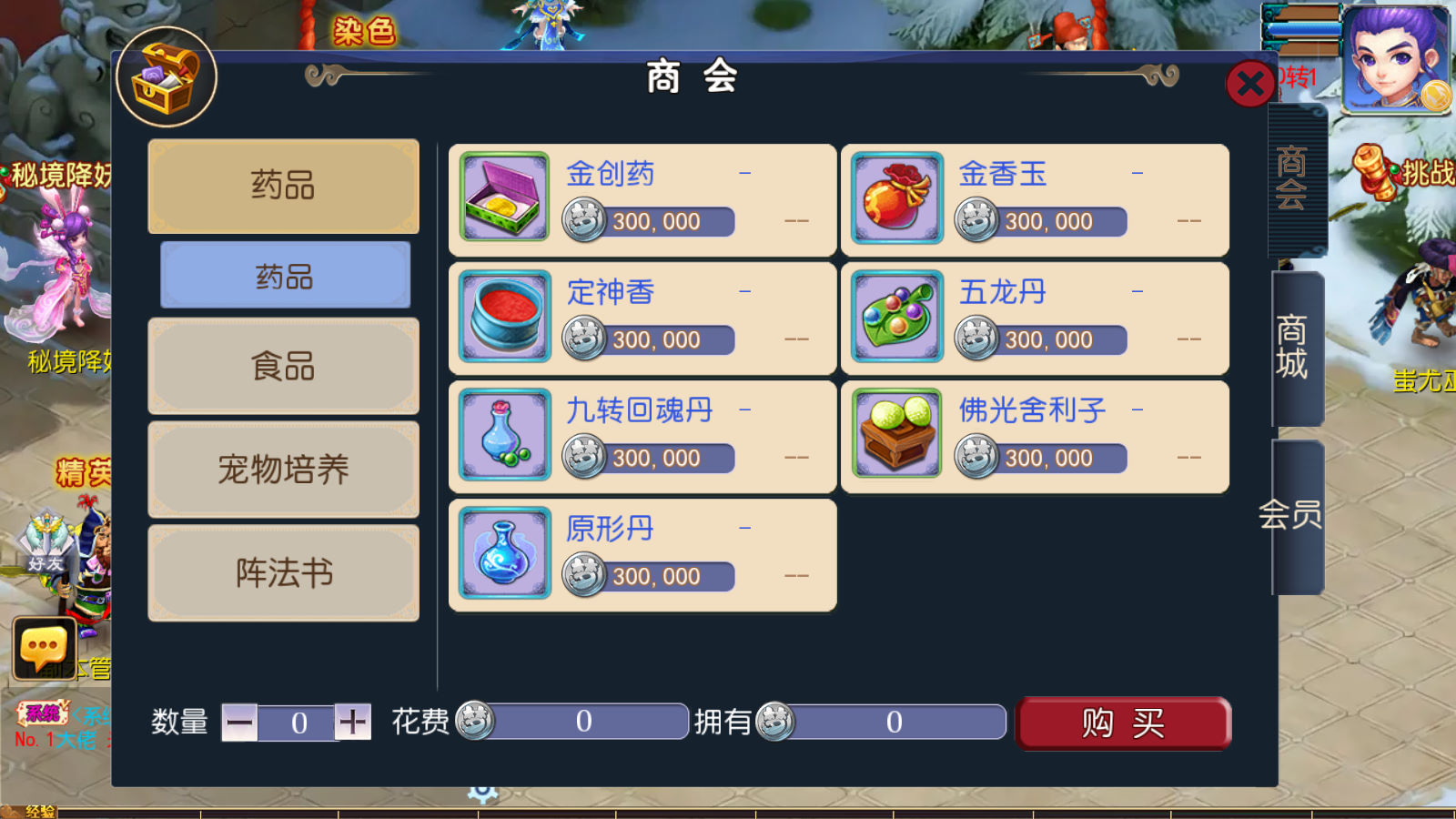Select the 原形丹 blue vase icon
The image size is (1456, 819).
point(504,551)
